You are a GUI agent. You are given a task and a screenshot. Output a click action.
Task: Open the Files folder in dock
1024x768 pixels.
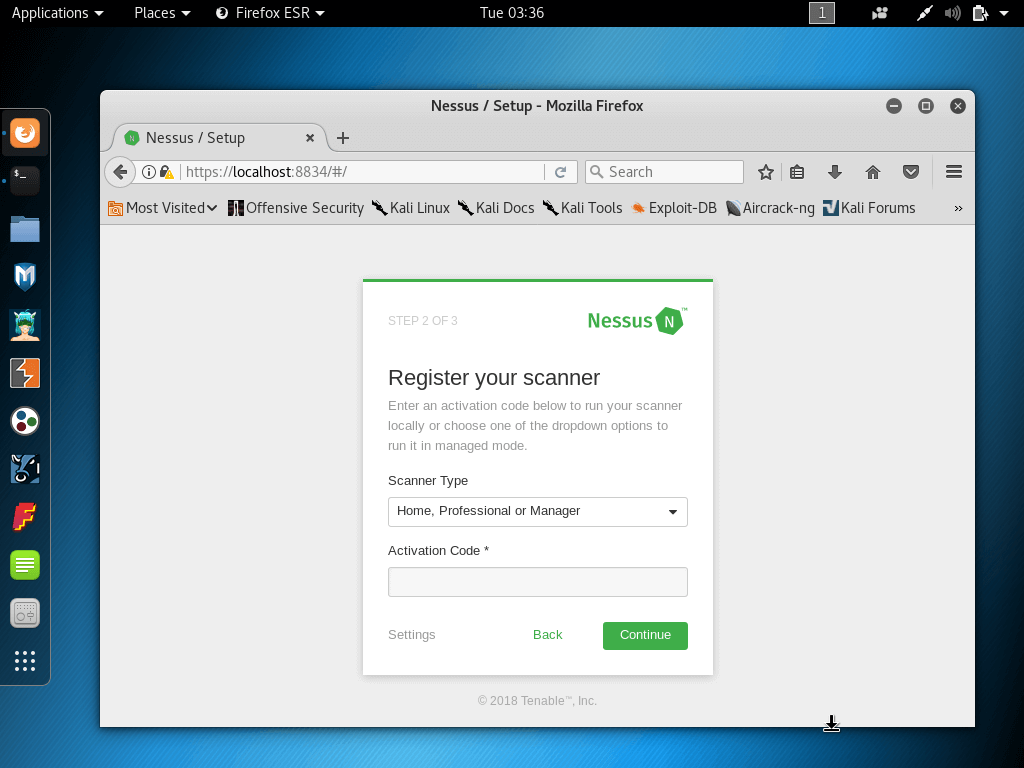(x=25, y=229)
